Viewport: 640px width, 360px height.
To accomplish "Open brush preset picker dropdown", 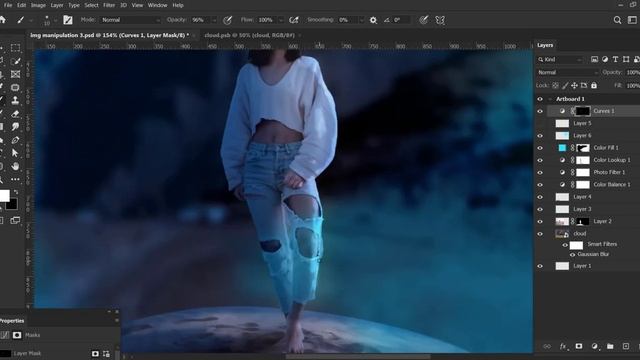I will pyautogui.click(x=55, y=20).
